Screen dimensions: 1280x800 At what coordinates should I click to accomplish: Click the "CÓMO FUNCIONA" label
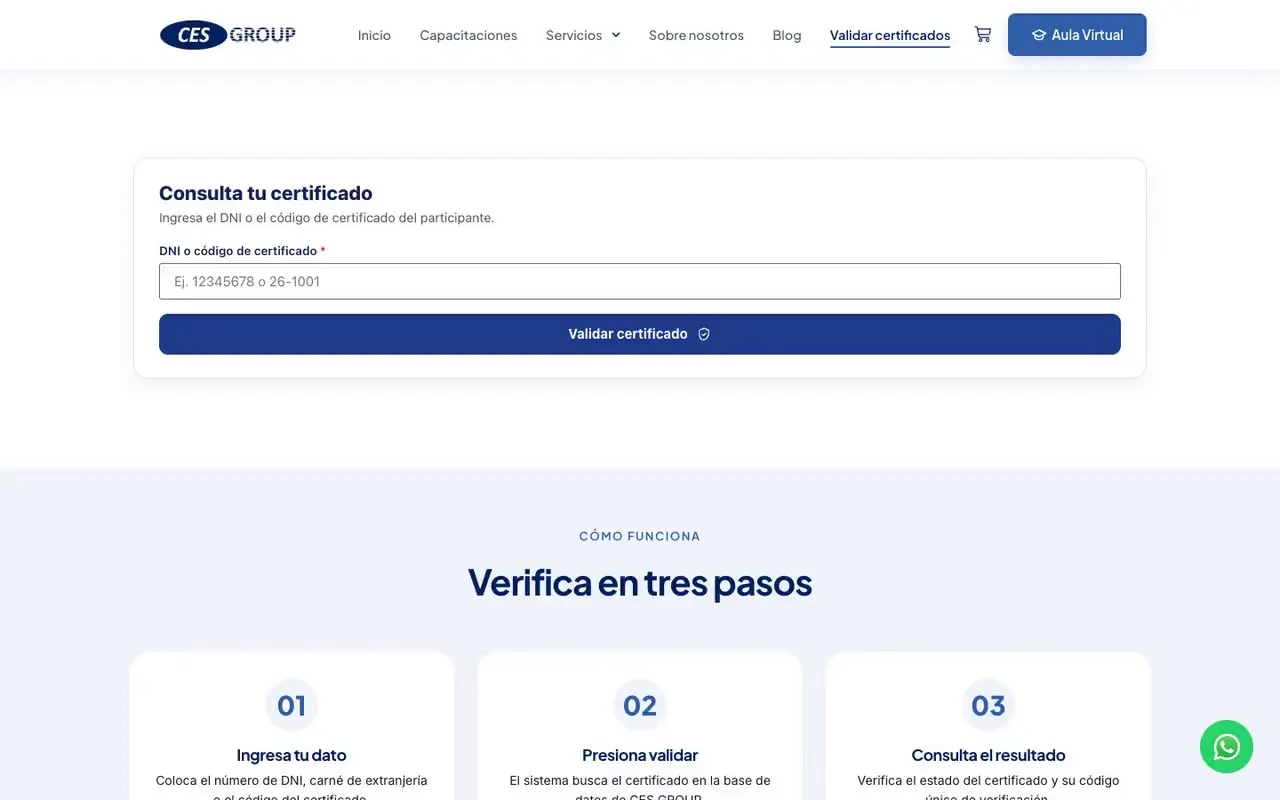point(640,536)
